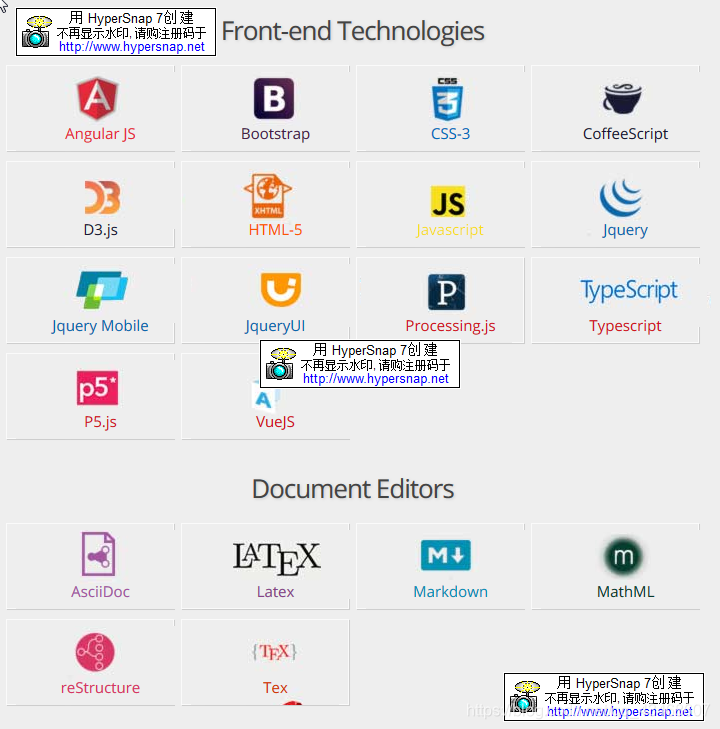Viewport: 720px width, 729px height.
Task: Click the MathML green circle icon
Action: pyautogui.click(x=623, y=556)
